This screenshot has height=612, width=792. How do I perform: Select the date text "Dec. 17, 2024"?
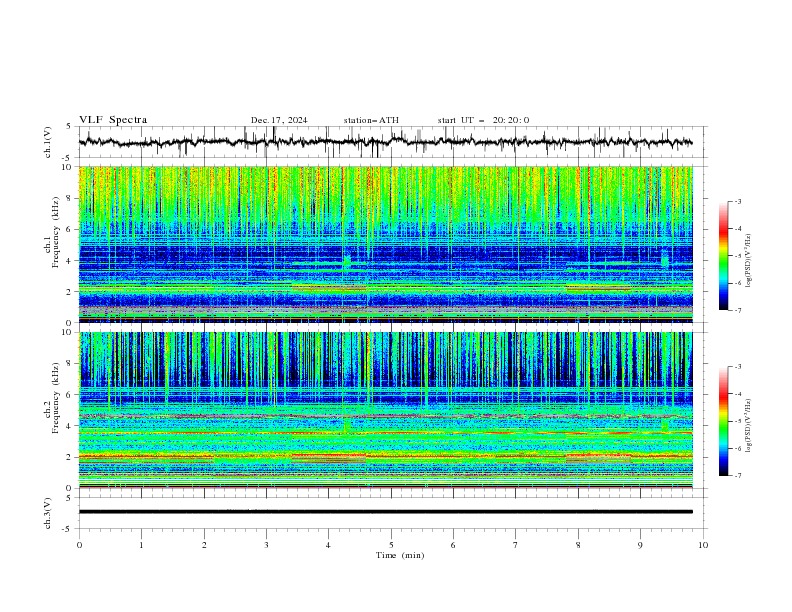click(x=279, y=120)
